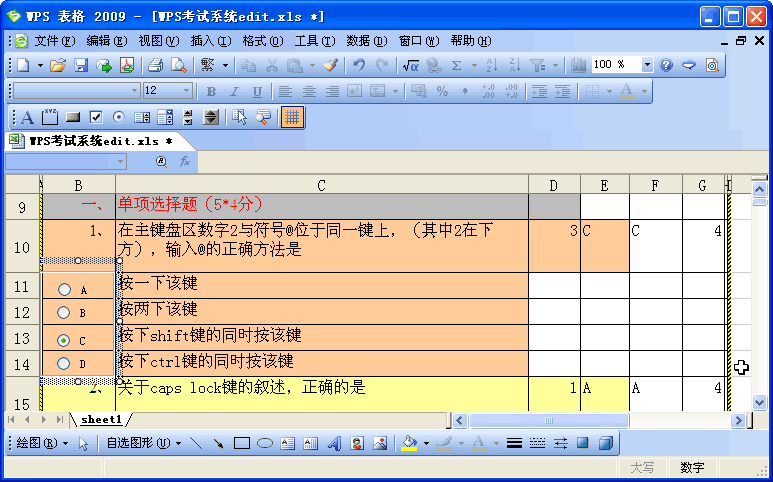Open the font size 12 dropdown

pos(186,91)
